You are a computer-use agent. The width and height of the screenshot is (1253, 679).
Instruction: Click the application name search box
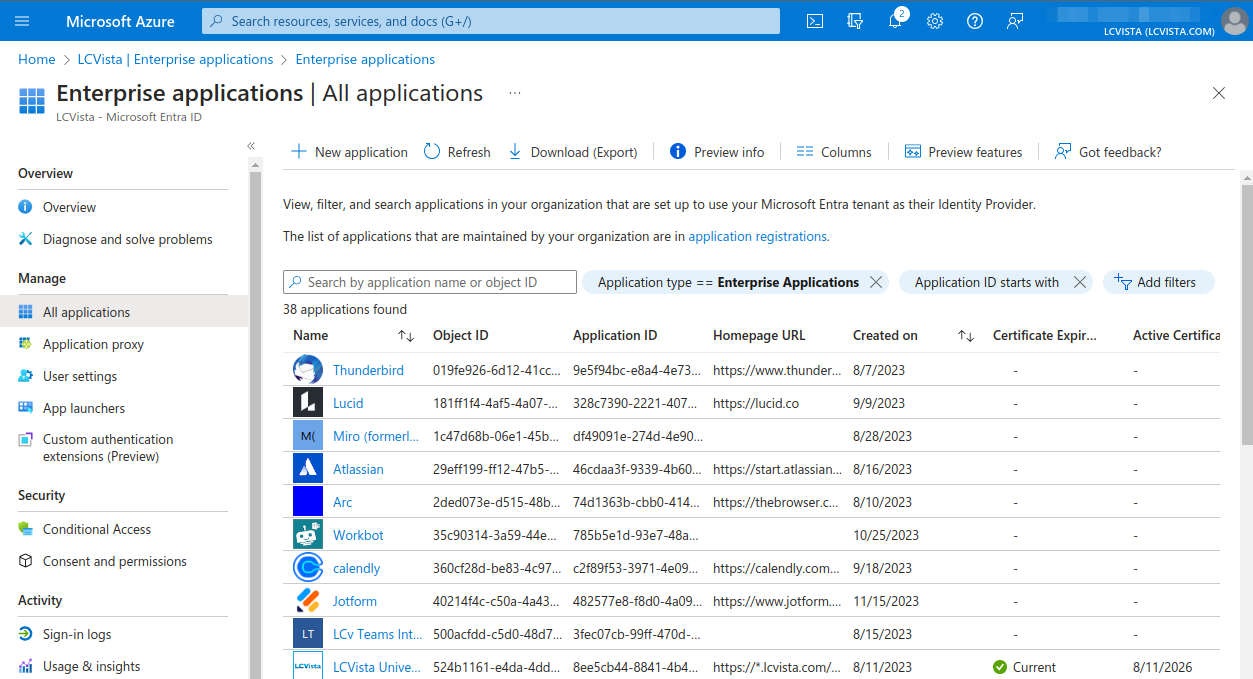(x=429, y=281)
